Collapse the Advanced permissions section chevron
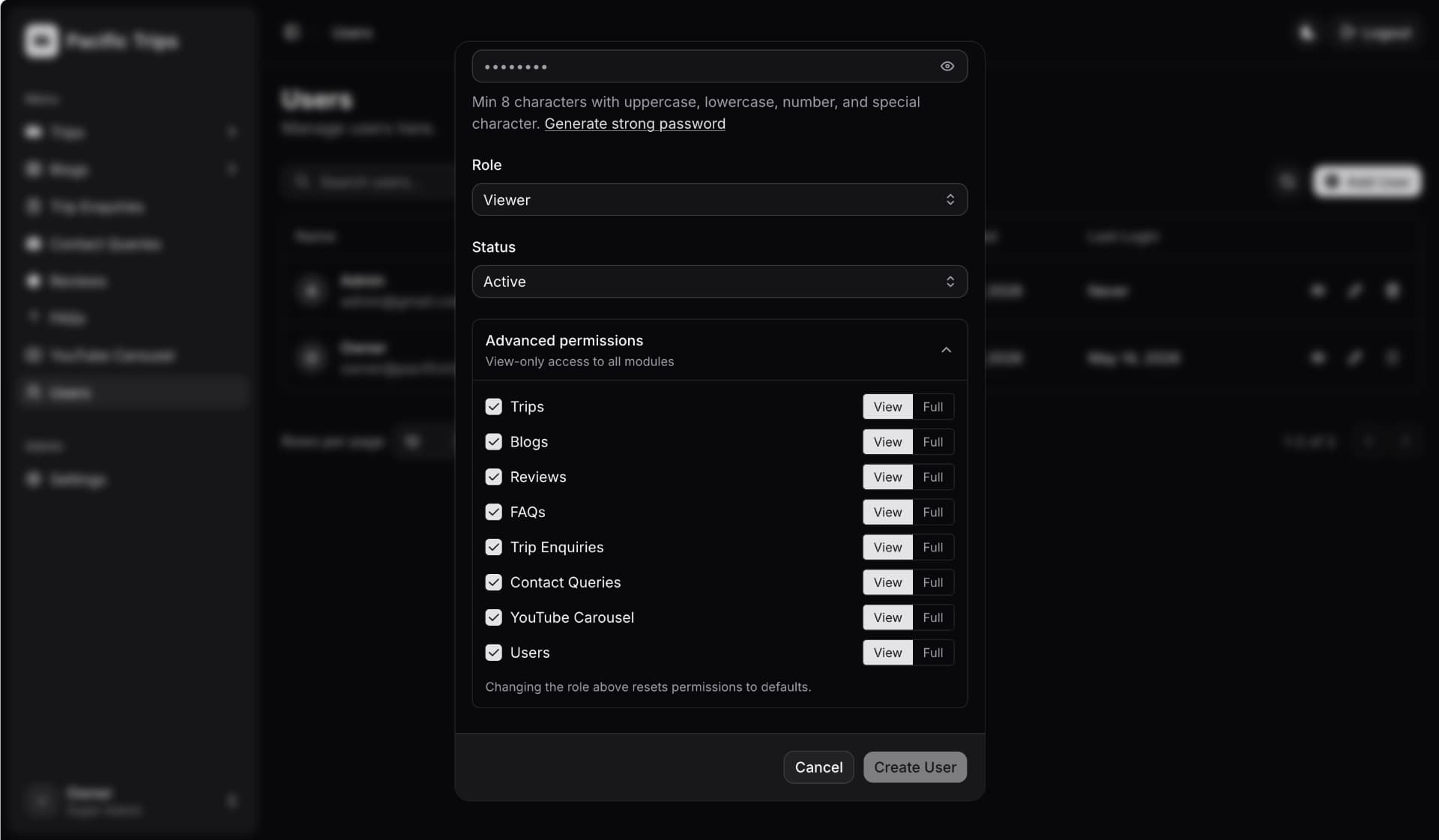 [946, 350]
